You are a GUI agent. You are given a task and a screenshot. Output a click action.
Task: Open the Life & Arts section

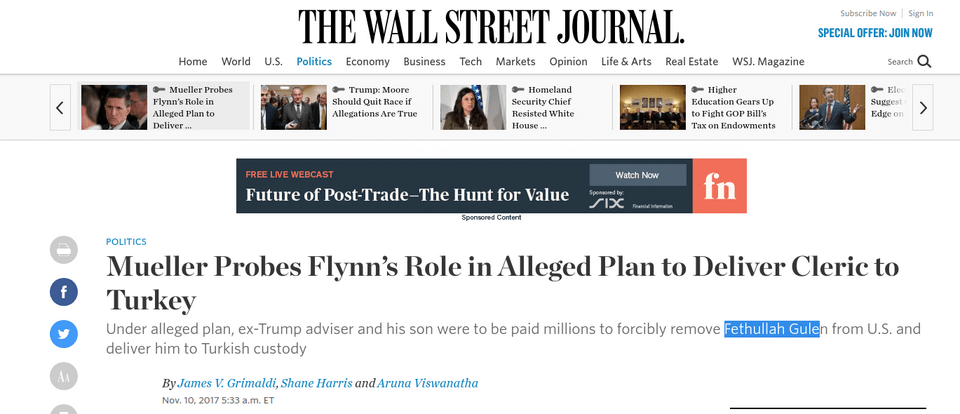click(x=626, y=61)
